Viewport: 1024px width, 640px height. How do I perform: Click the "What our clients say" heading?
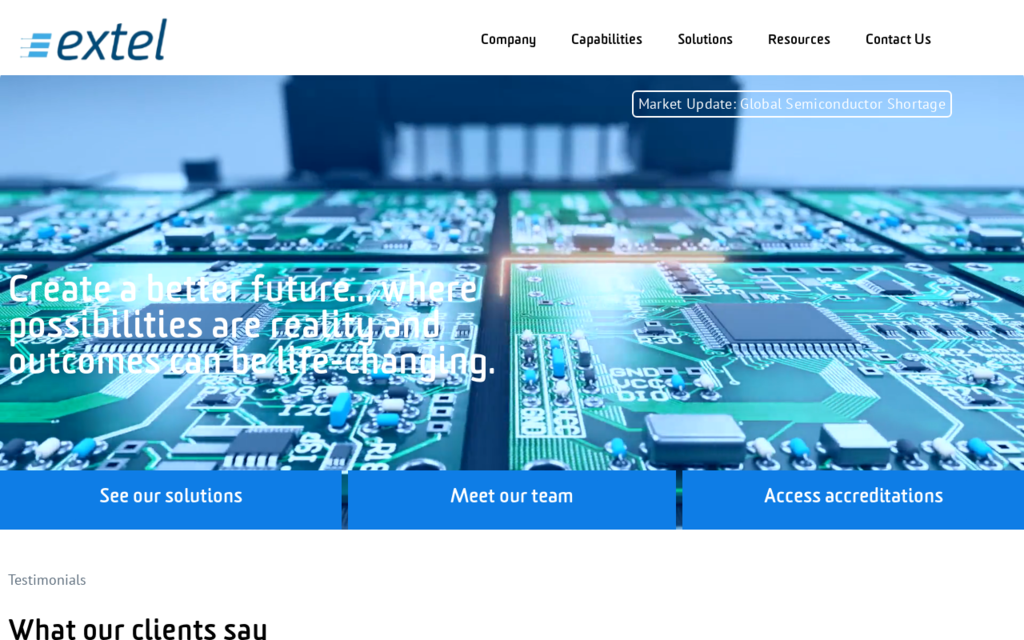point(137,627)
